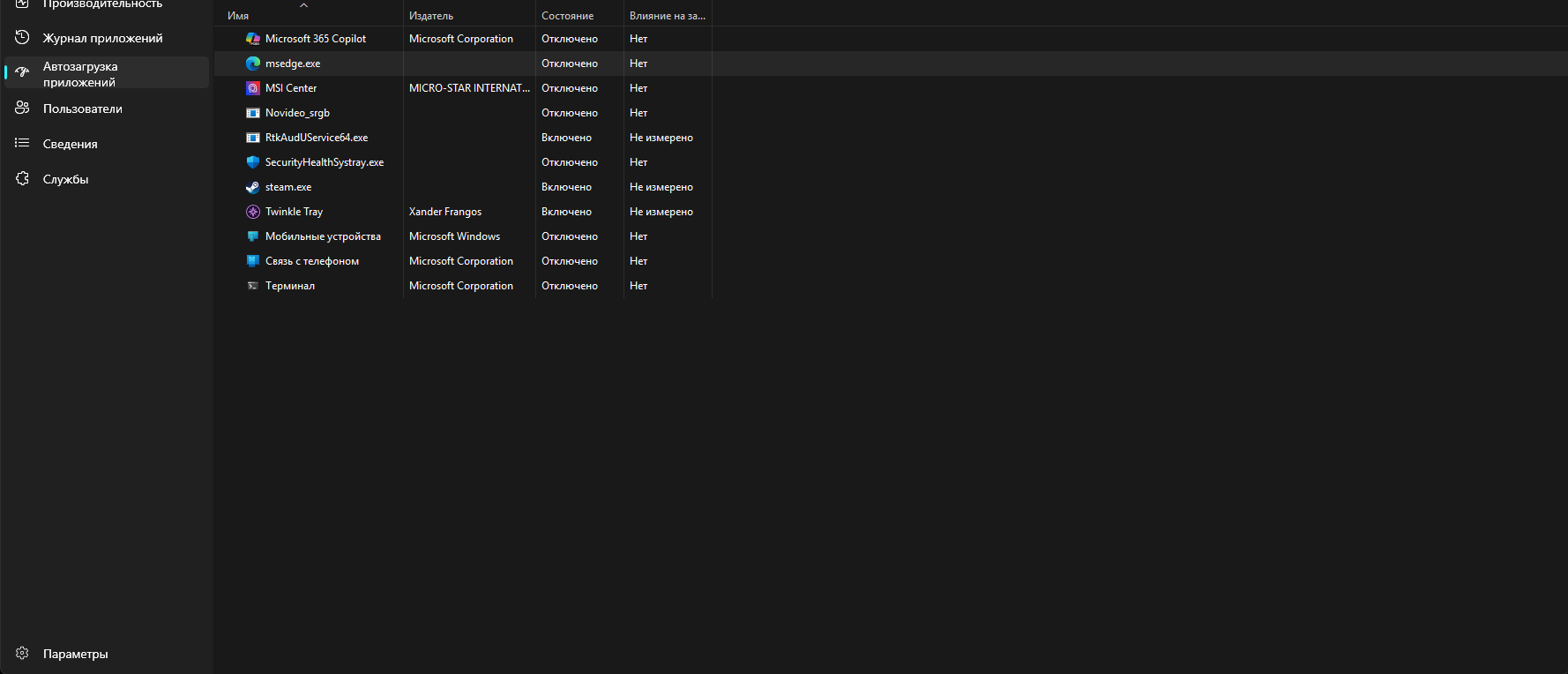Click publisher MICRO-STAR INTERNAT... cell

pos(469,88)
